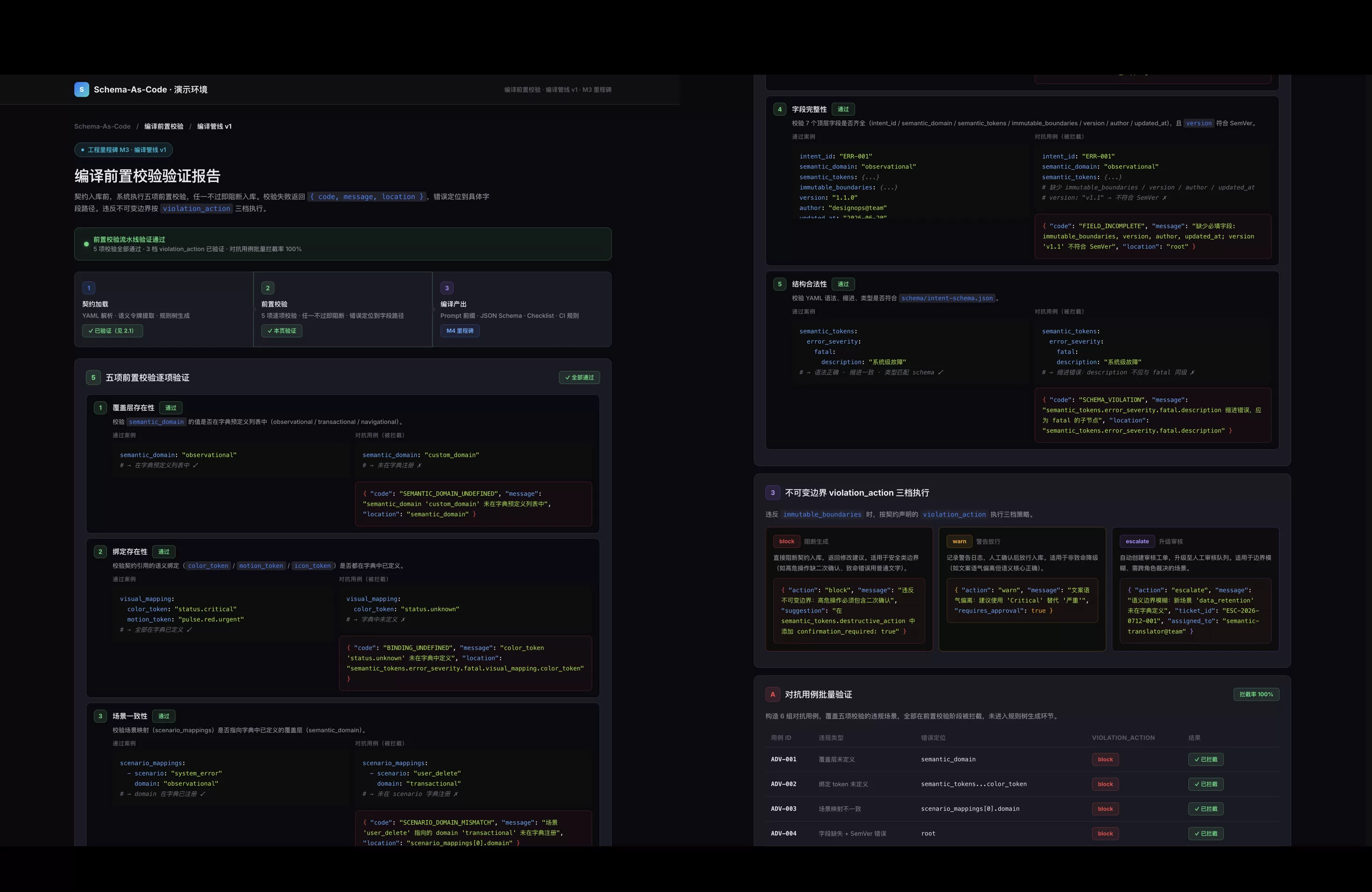
Task: Click the immutable_boundaries inline code chip
Action: pos(822,515)
